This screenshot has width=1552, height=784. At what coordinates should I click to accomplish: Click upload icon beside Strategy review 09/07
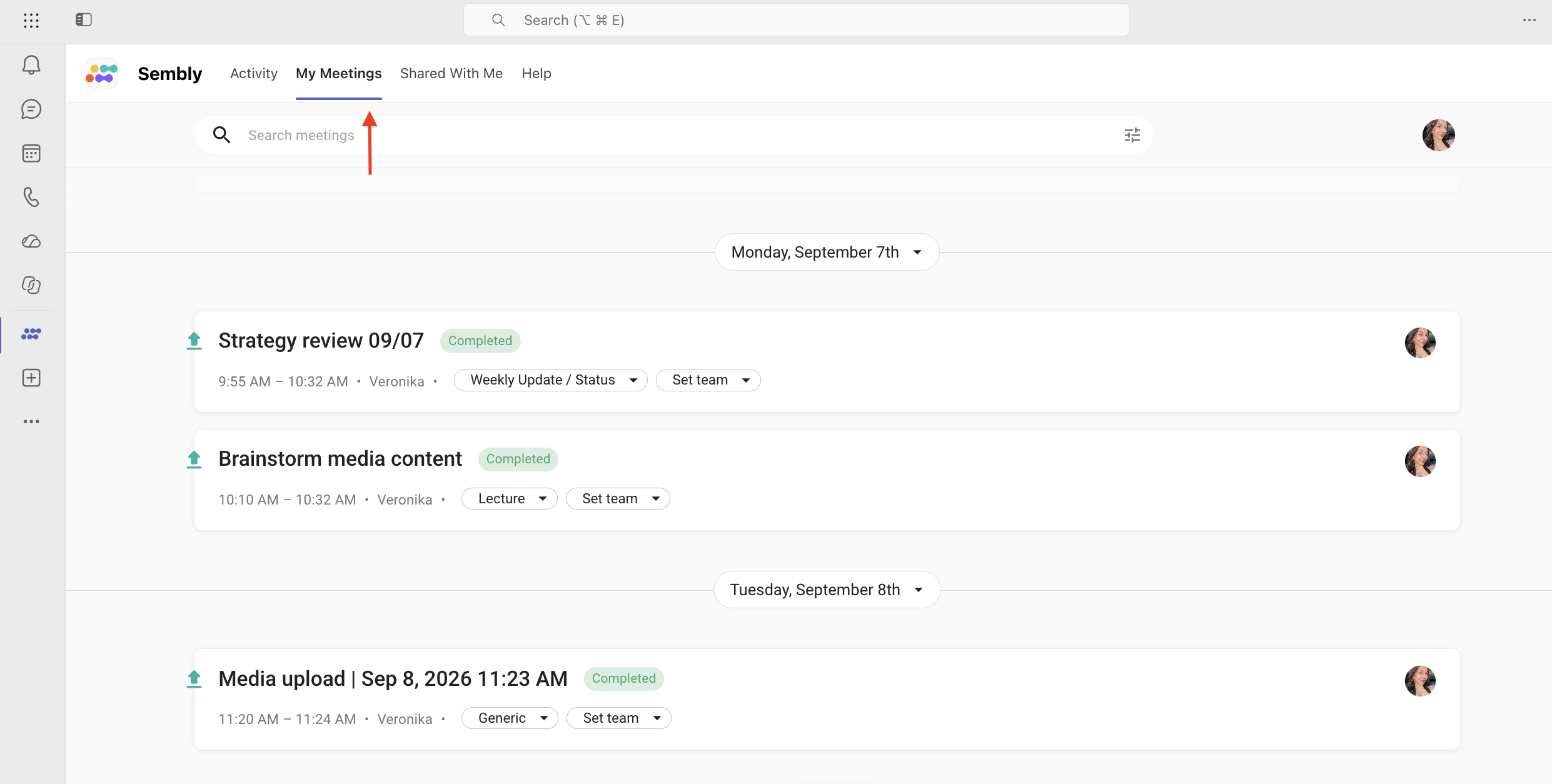coord(194,341)
